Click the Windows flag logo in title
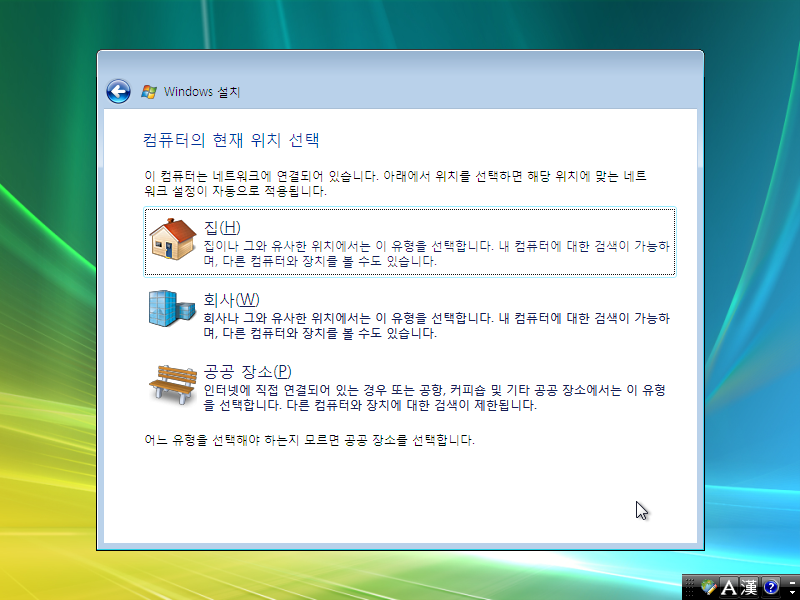Viewport: 800px width, 600px height. (x=149, y=92)
